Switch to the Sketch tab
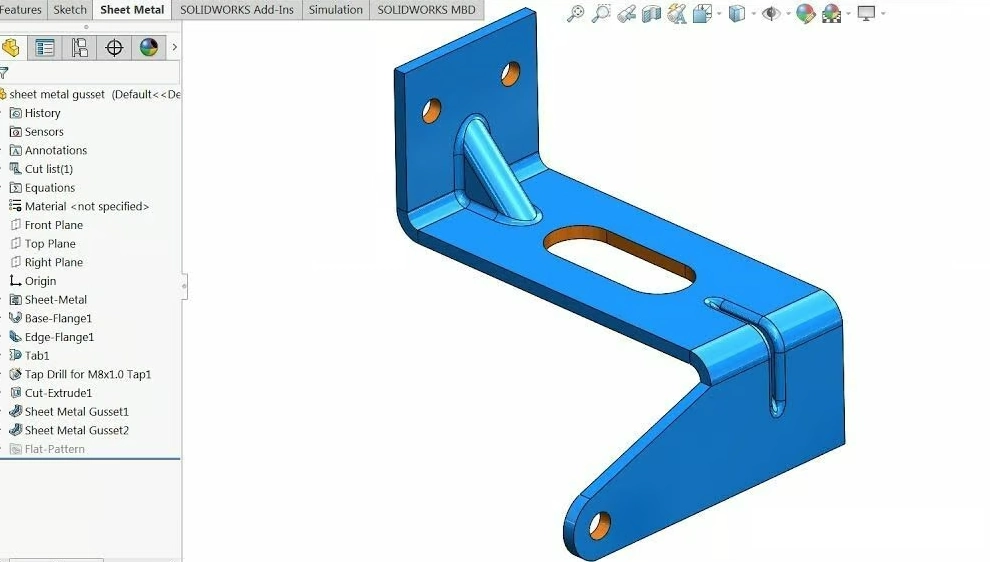 [x=70, y=10]
